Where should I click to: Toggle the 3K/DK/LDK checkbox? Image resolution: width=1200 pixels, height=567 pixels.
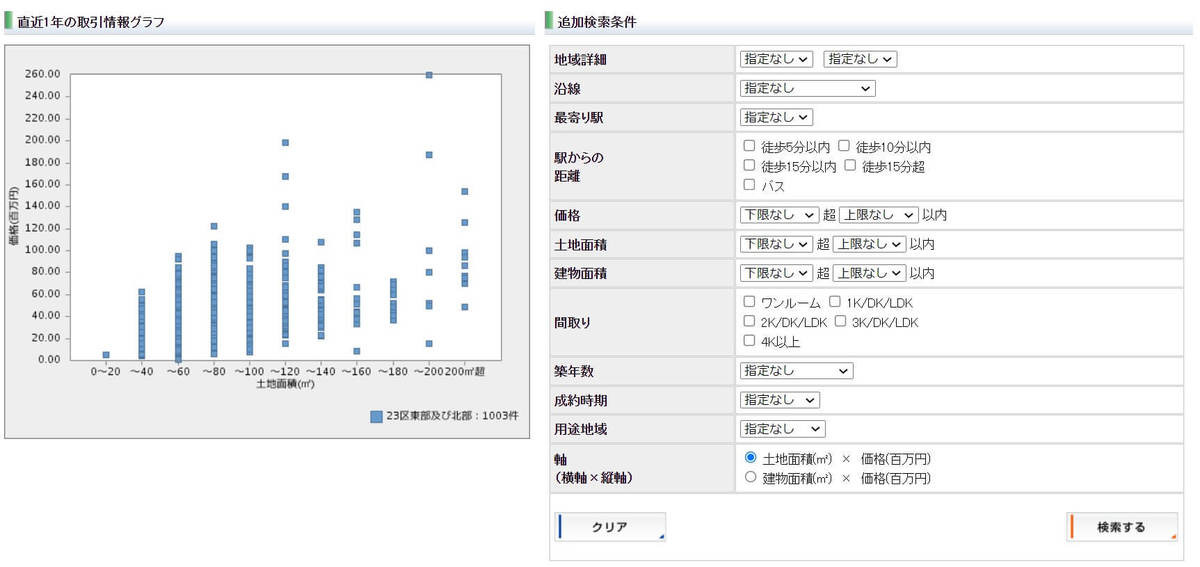click(x=840, y=321)
